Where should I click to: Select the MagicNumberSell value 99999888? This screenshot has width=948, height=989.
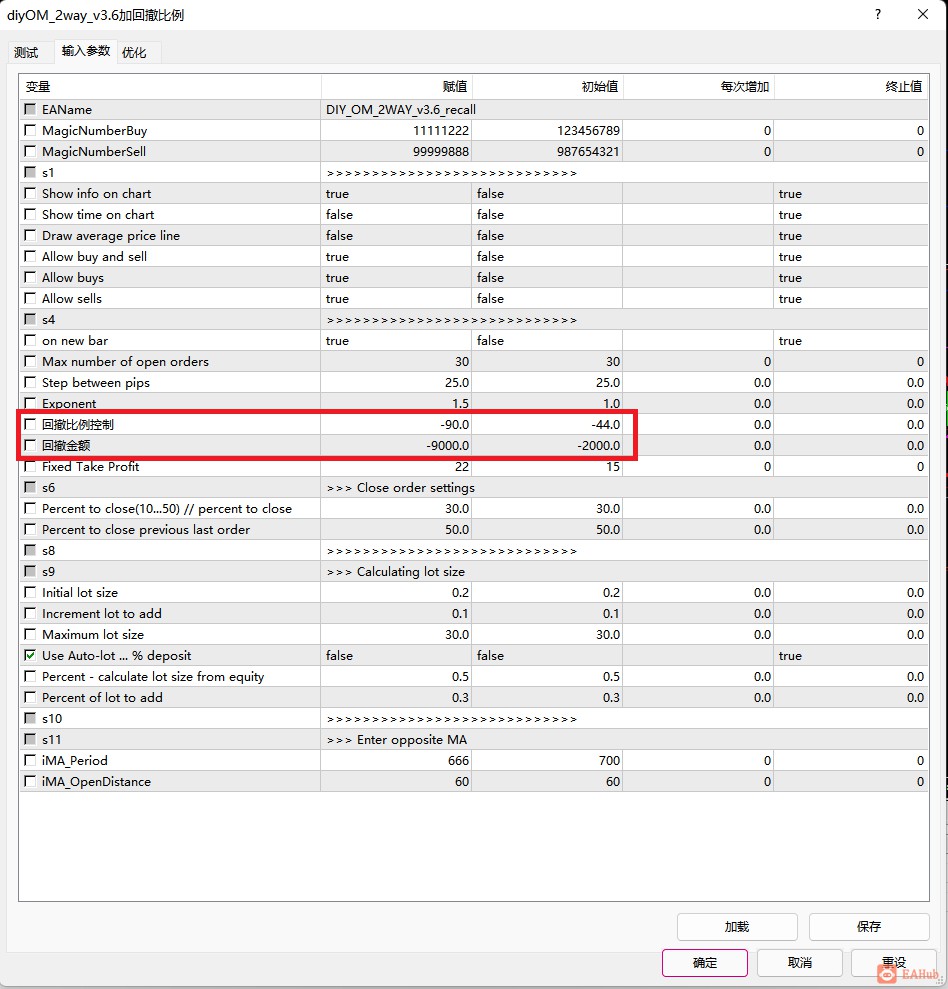point(396,151)
